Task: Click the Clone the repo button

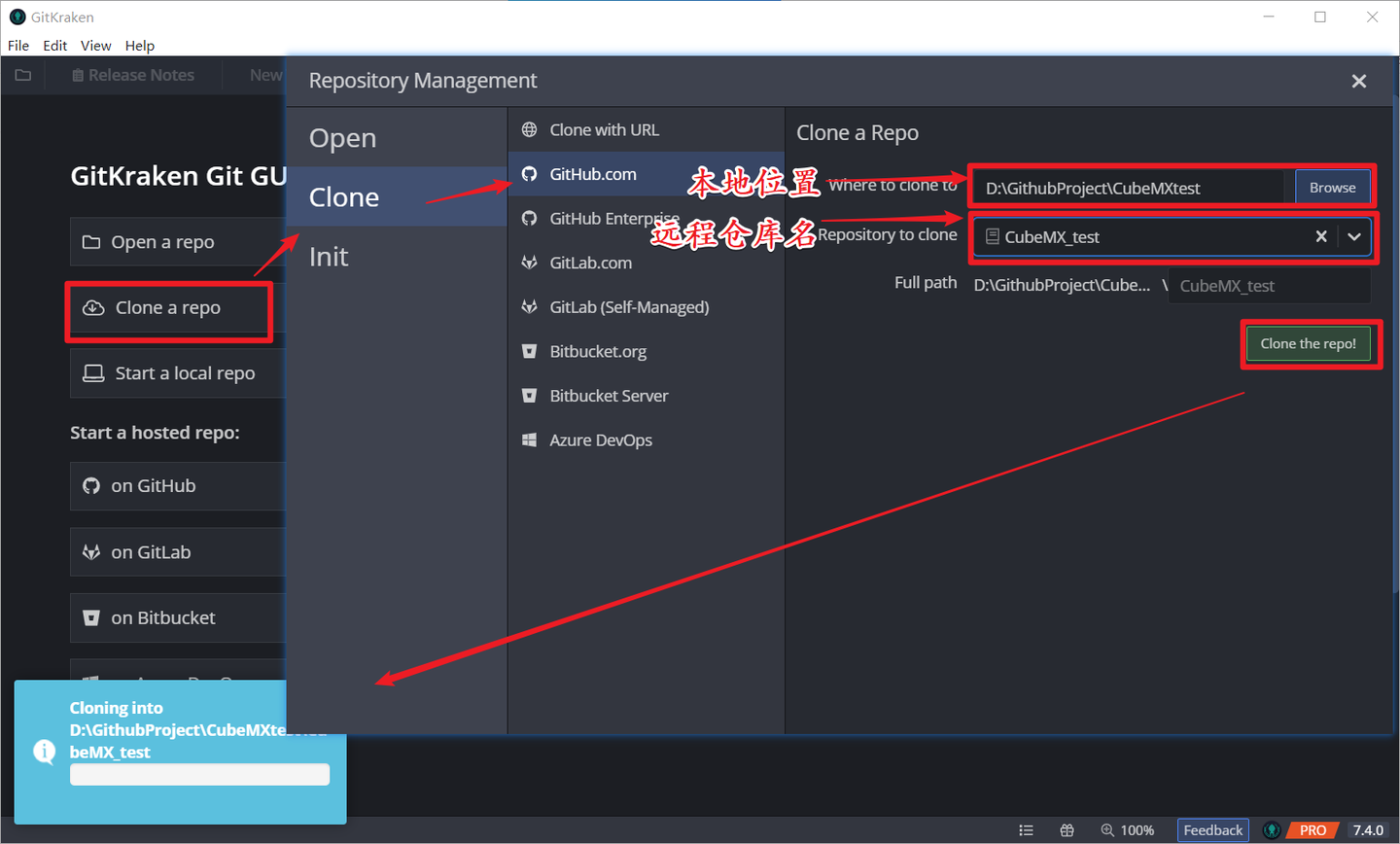Action: (1309, 343)
